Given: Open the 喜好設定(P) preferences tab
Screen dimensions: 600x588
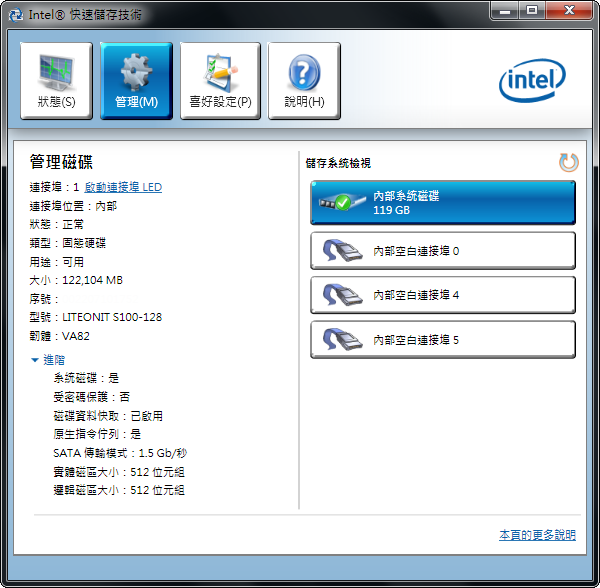Looking at the screenshot, I should pyautogui.click(x=220, y=81).
